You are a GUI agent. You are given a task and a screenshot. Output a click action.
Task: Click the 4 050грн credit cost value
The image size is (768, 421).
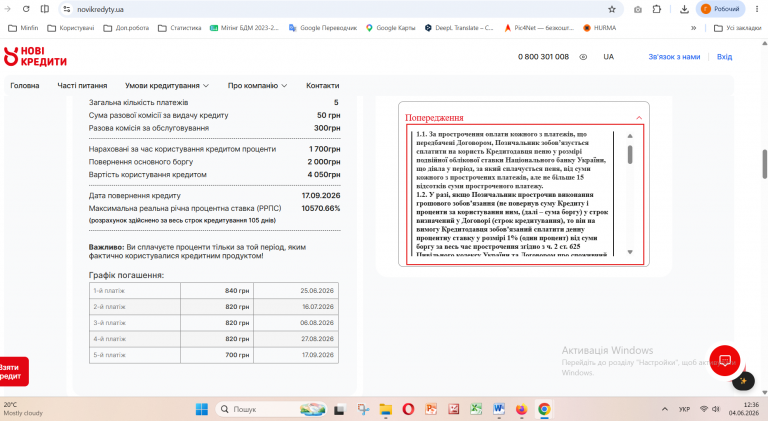(x=324, y=175)
